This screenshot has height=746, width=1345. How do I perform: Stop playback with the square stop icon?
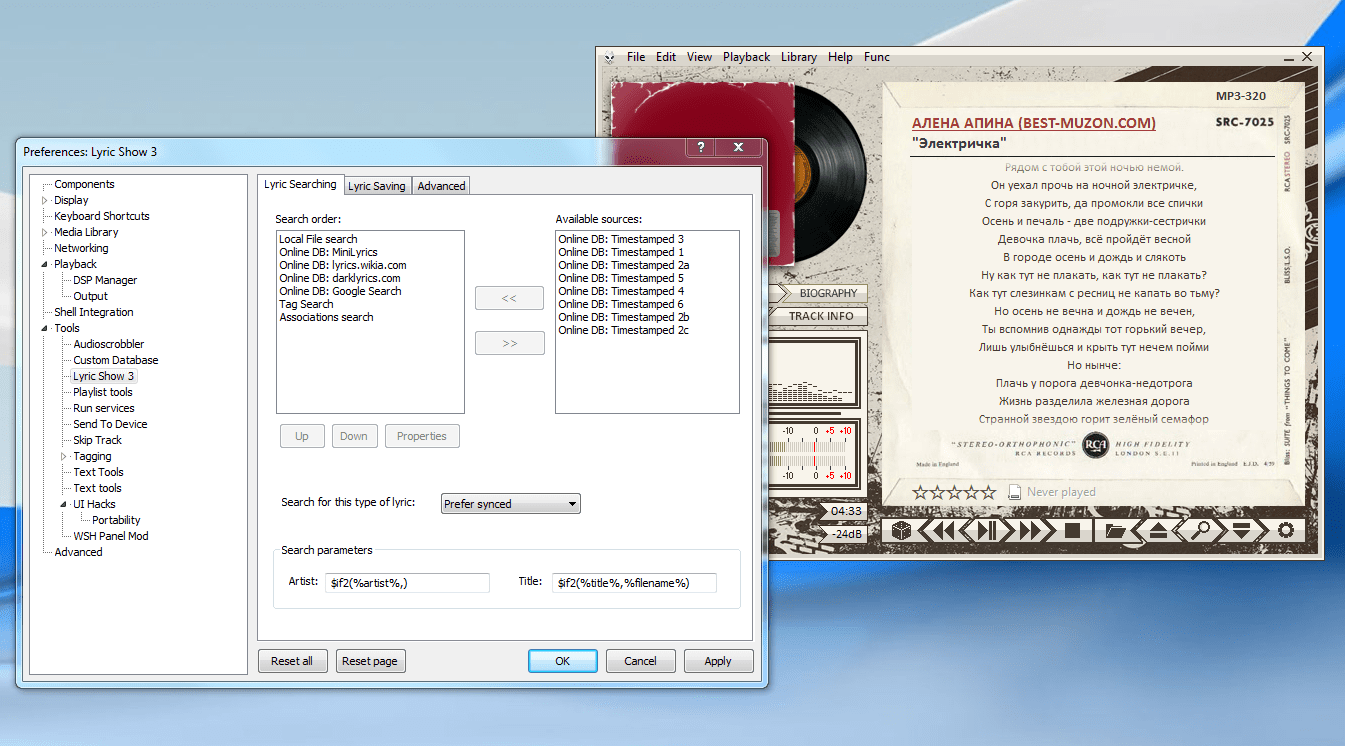(1071, 531)
